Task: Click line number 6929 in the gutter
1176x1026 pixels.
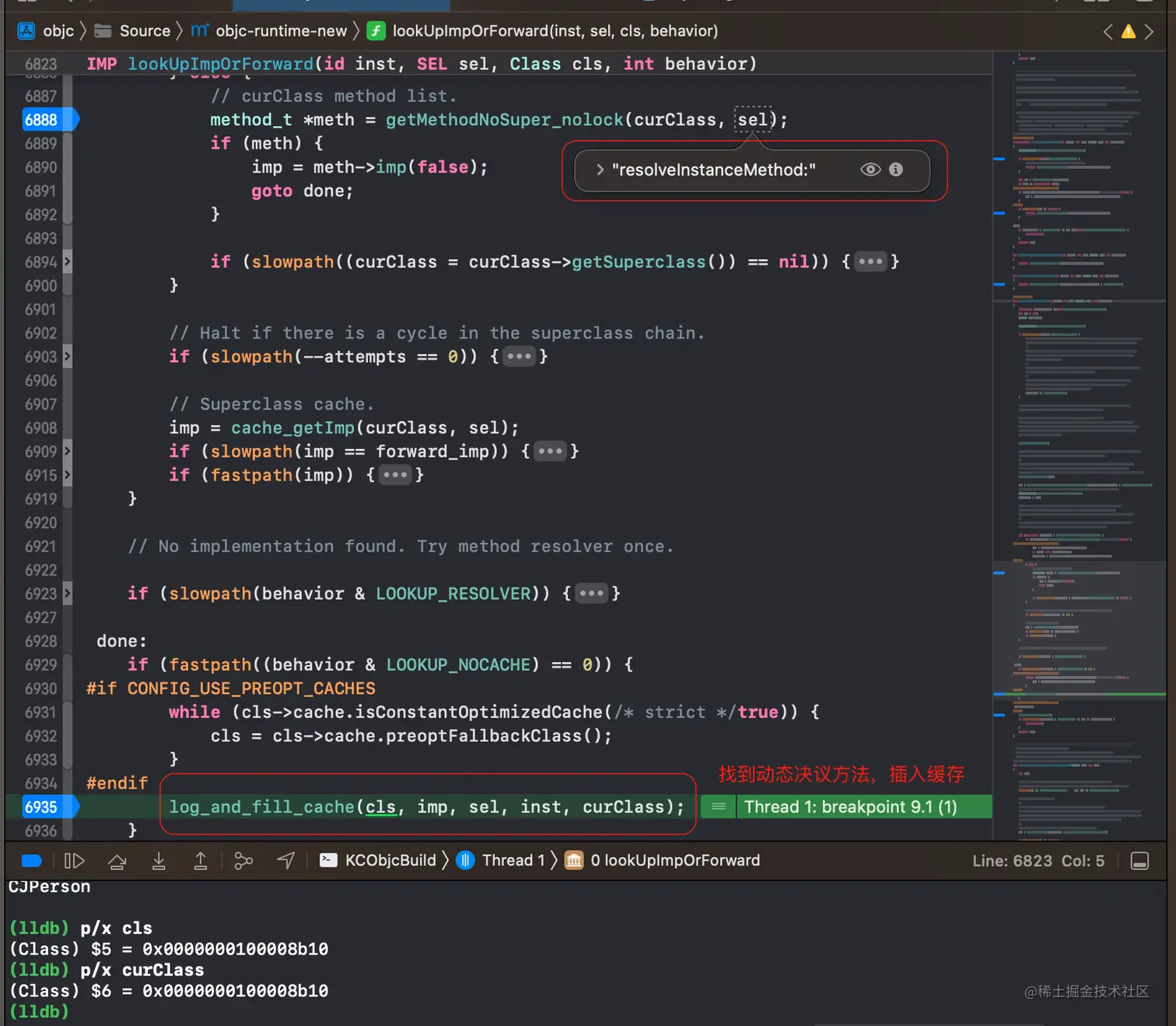Action: tap(40, 665)
